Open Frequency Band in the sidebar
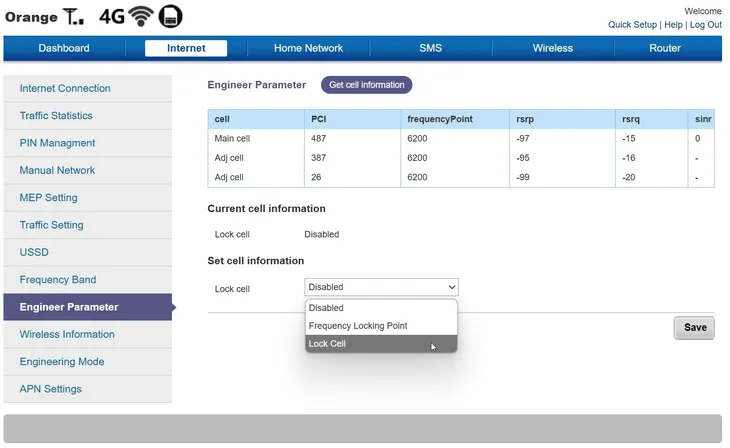The image size is (730, 448). pyautogui.click(x=58, y=280)
